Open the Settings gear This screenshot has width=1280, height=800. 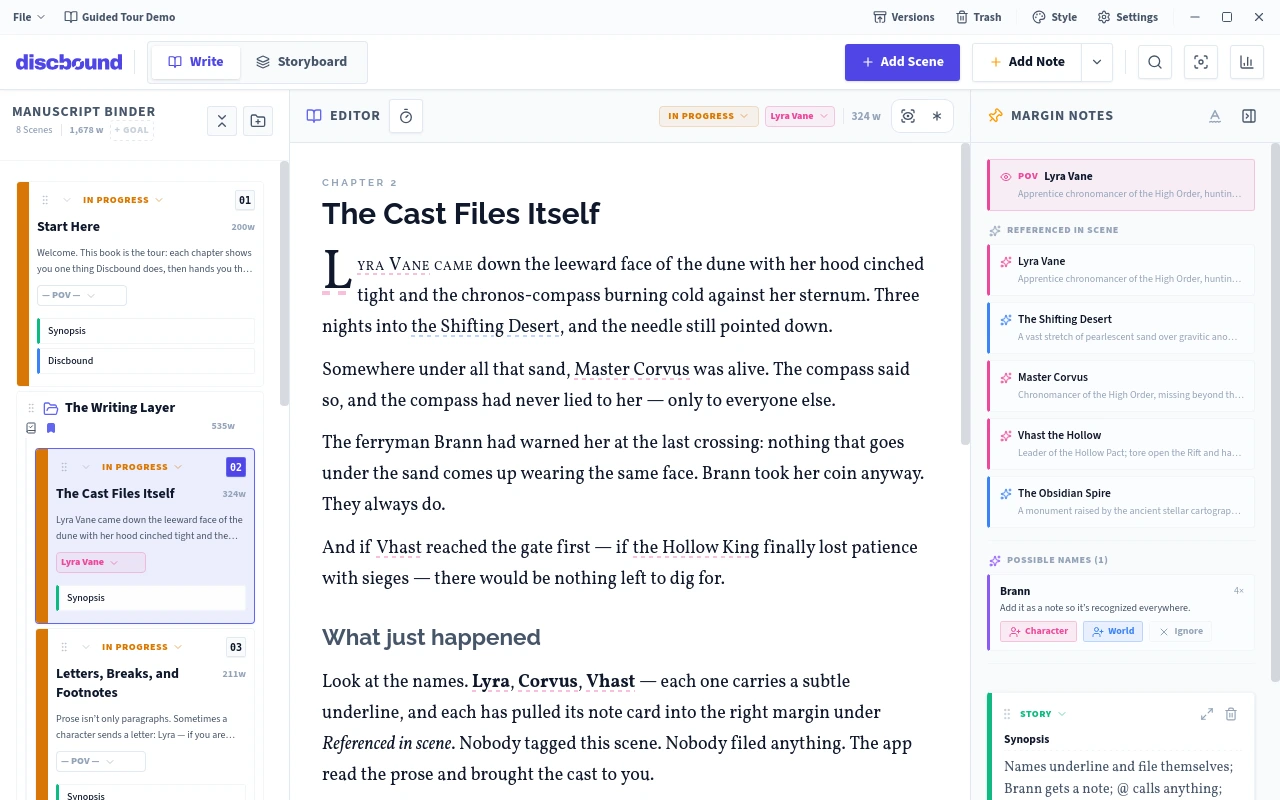click(1127, 17)
